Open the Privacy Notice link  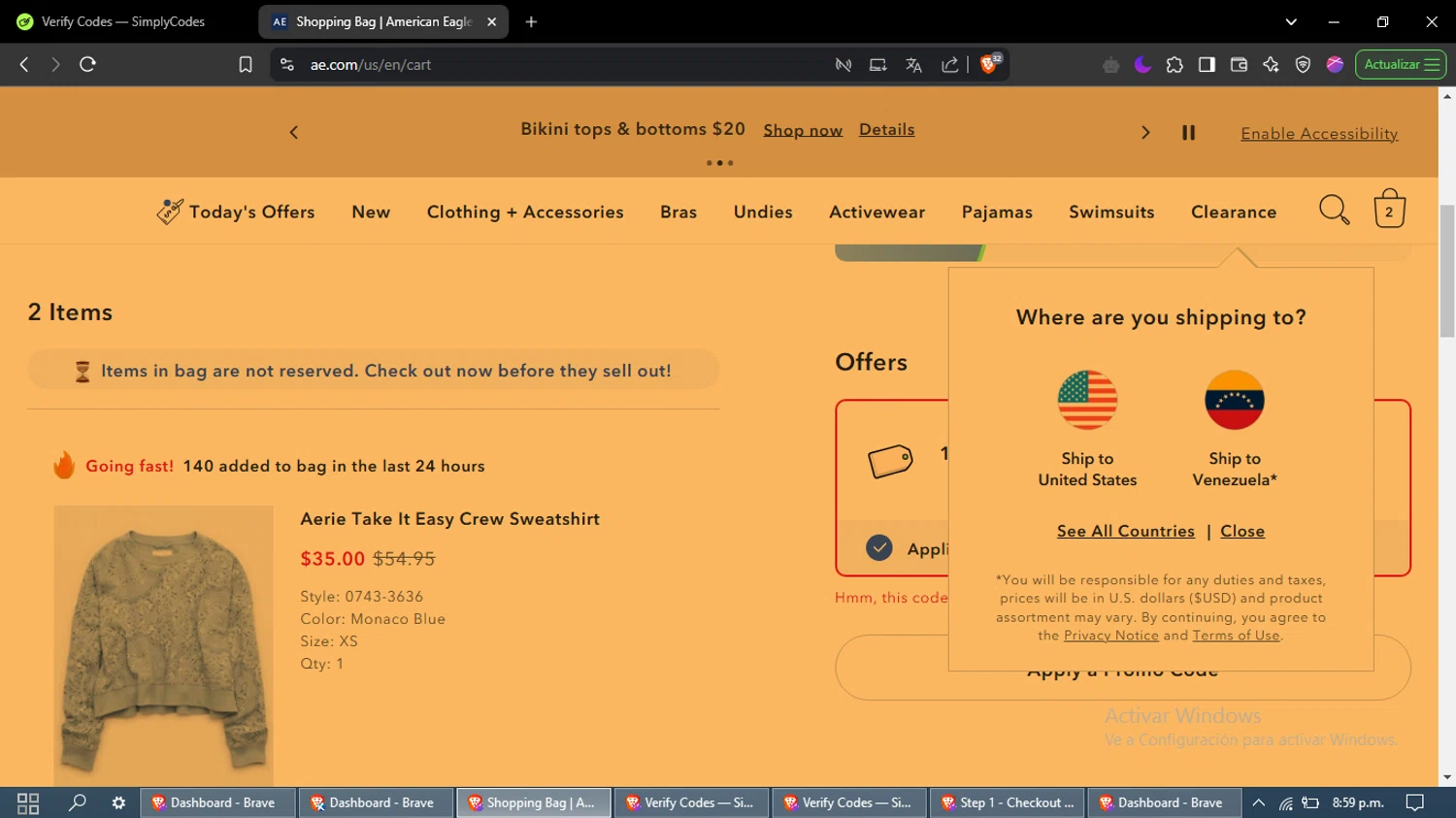click(x=1111, y=636)
